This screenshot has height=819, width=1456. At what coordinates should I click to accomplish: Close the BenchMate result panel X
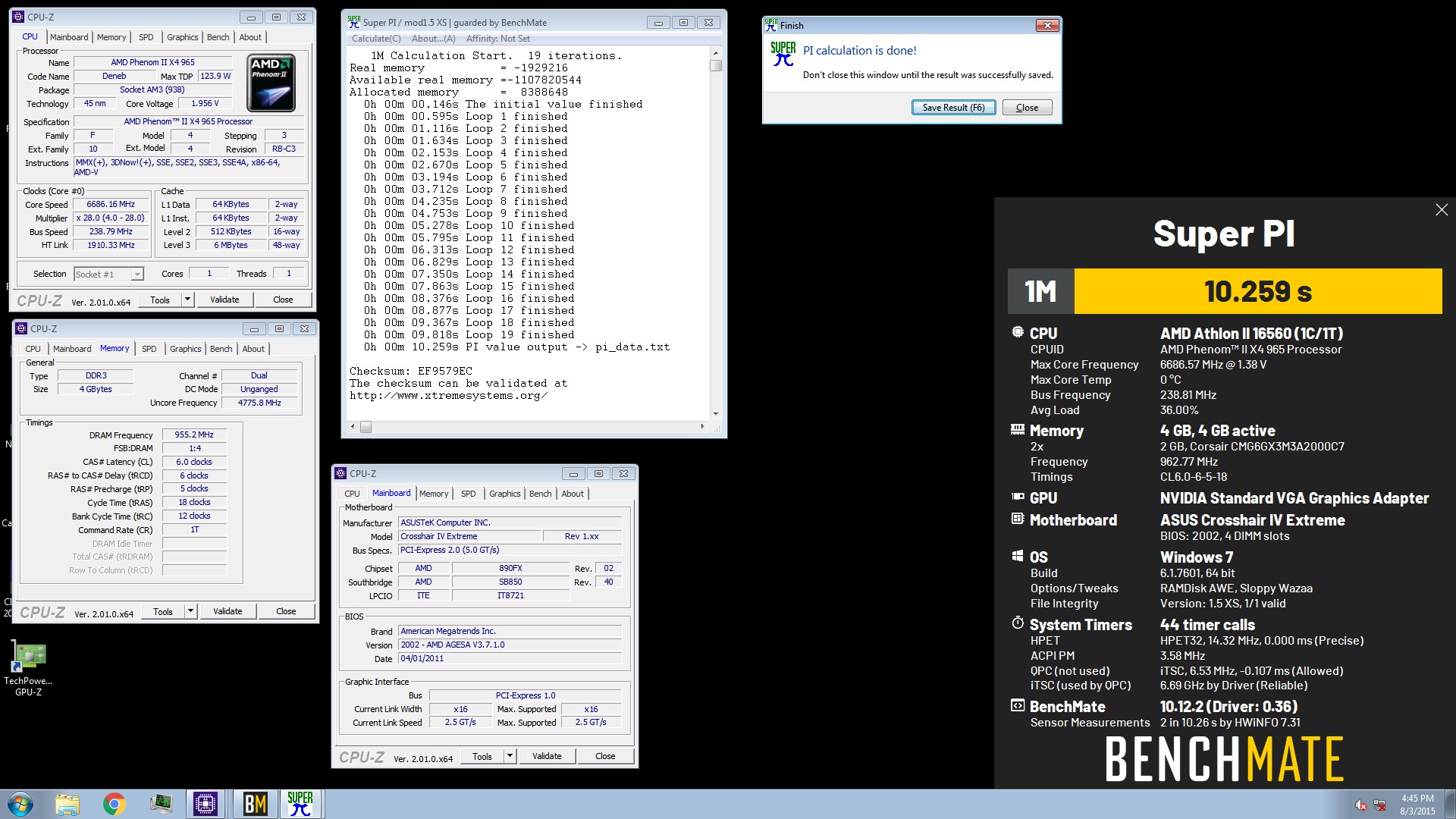pos(1442,209)
